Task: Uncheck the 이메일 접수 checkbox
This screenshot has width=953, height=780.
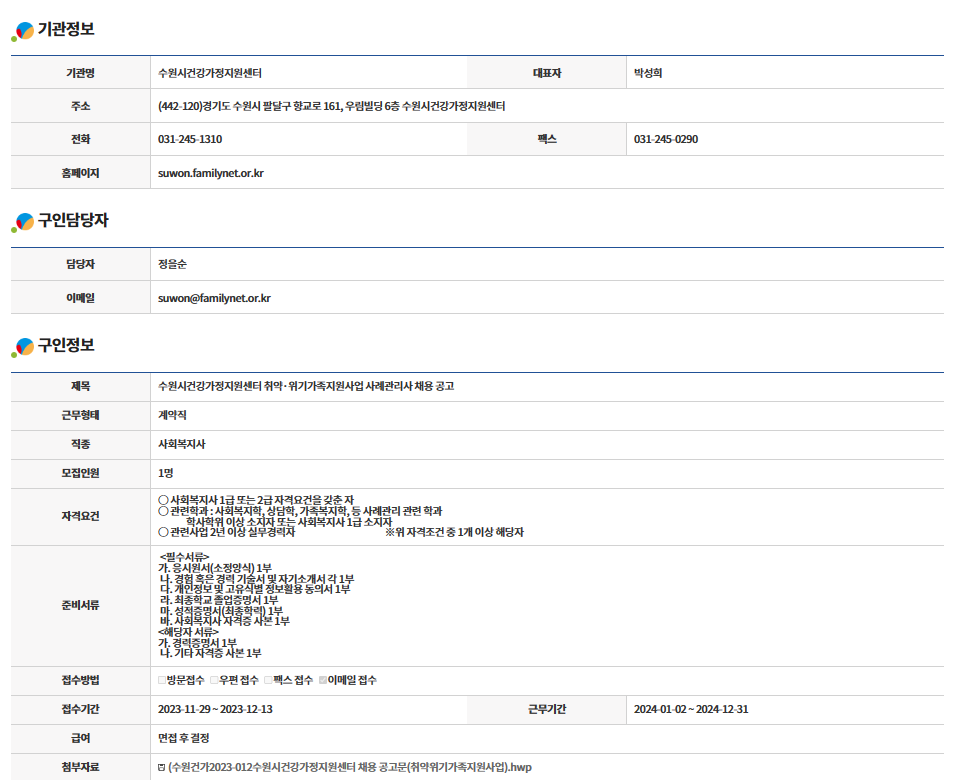Action: point(323,681)
